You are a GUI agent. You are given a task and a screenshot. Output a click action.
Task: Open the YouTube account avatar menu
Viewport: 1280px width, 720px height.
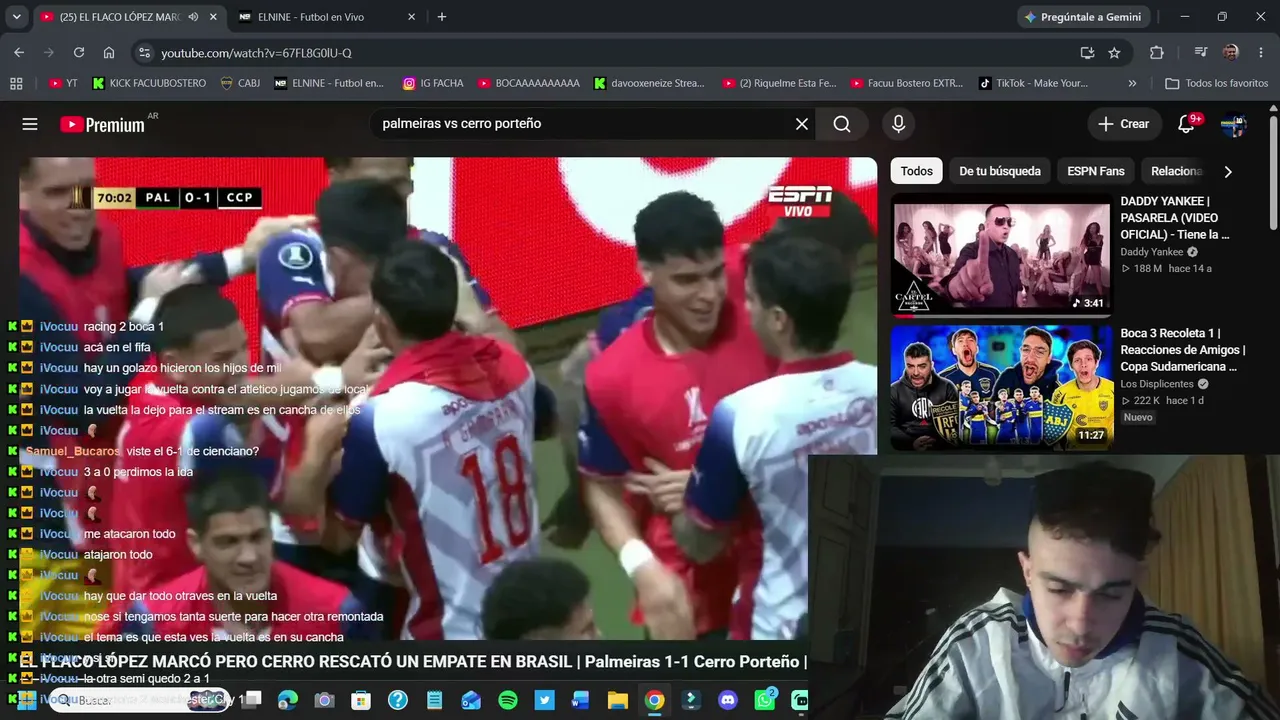pyautogui.click(x=1233, y=124)
